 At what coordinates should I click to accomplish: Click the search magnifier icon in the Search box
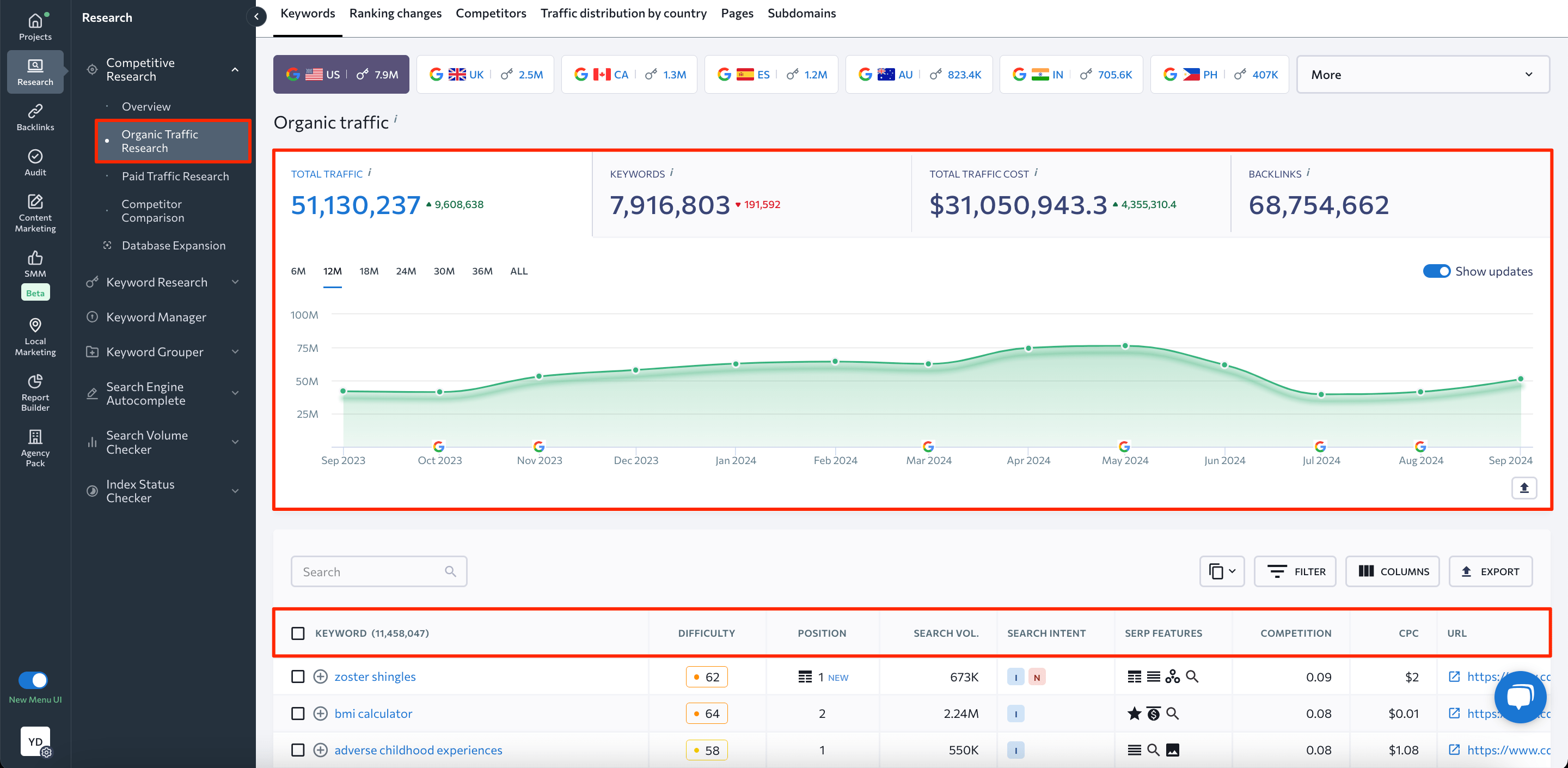(x=450, y=571)
